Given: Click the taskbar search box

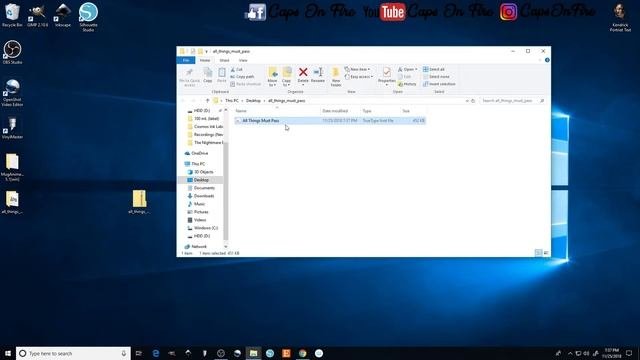Looking at the screenshot, I should point(73,353).
